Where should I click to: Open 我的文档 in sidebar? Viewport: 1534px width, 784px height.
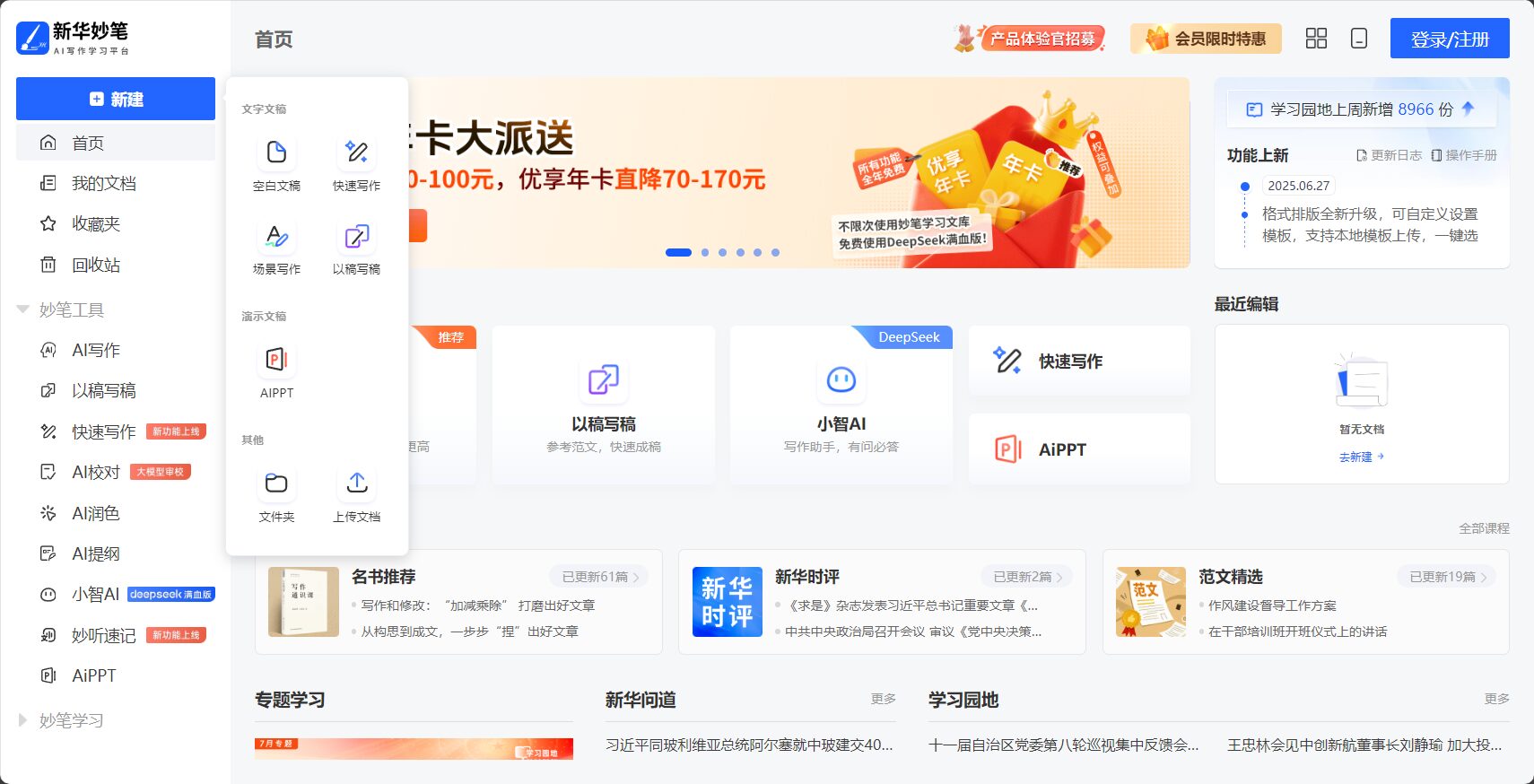[116, 183]
